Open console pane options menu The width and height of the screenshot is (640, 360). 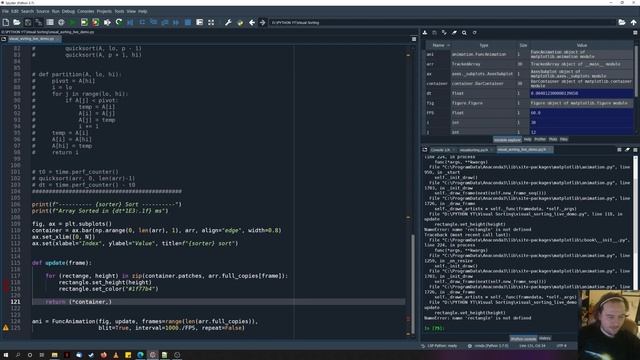[635, 150]
